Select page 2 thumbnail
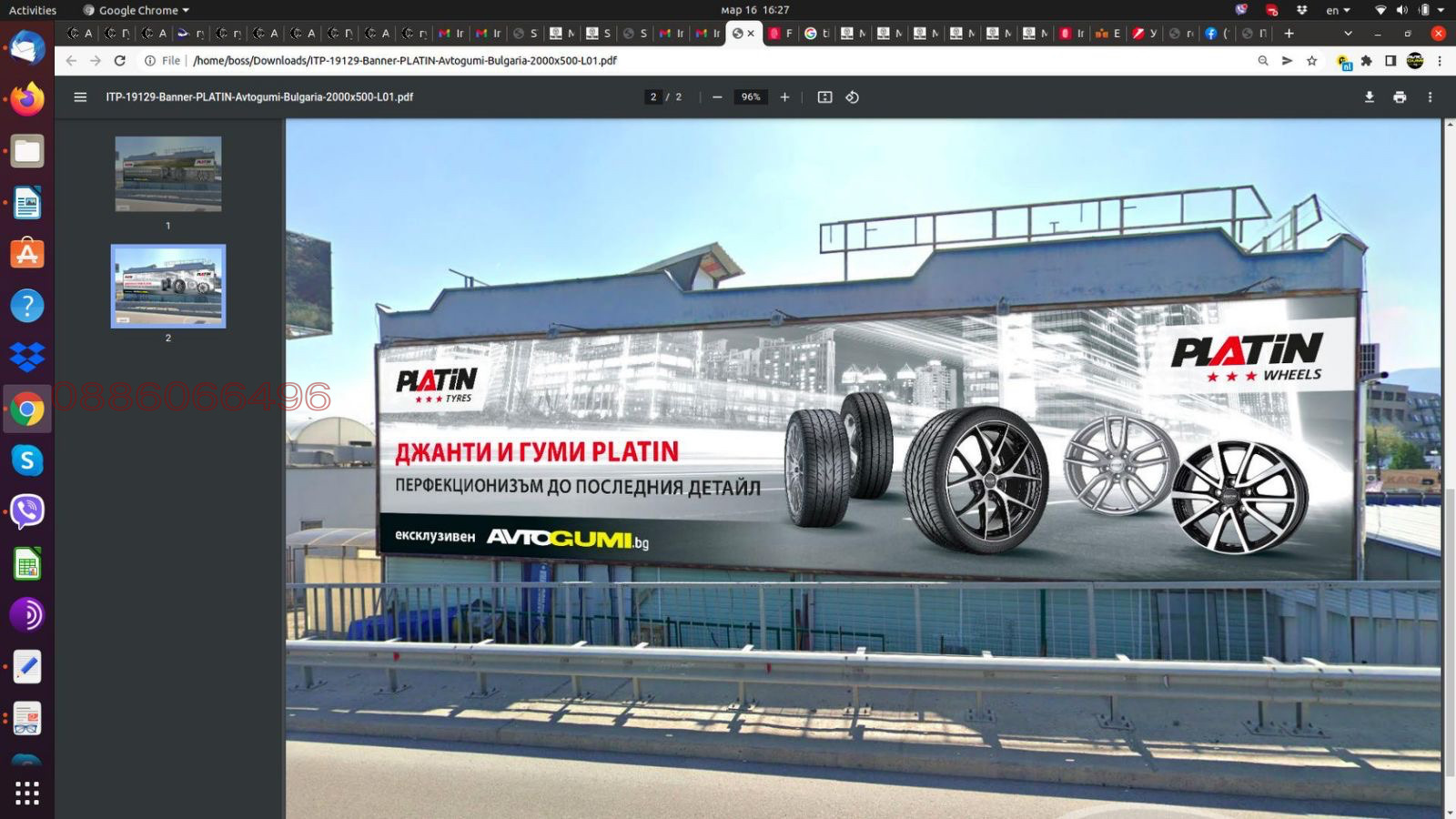Image resolution: width=1456 pixels, height=819 pixels. click(167, 286)
